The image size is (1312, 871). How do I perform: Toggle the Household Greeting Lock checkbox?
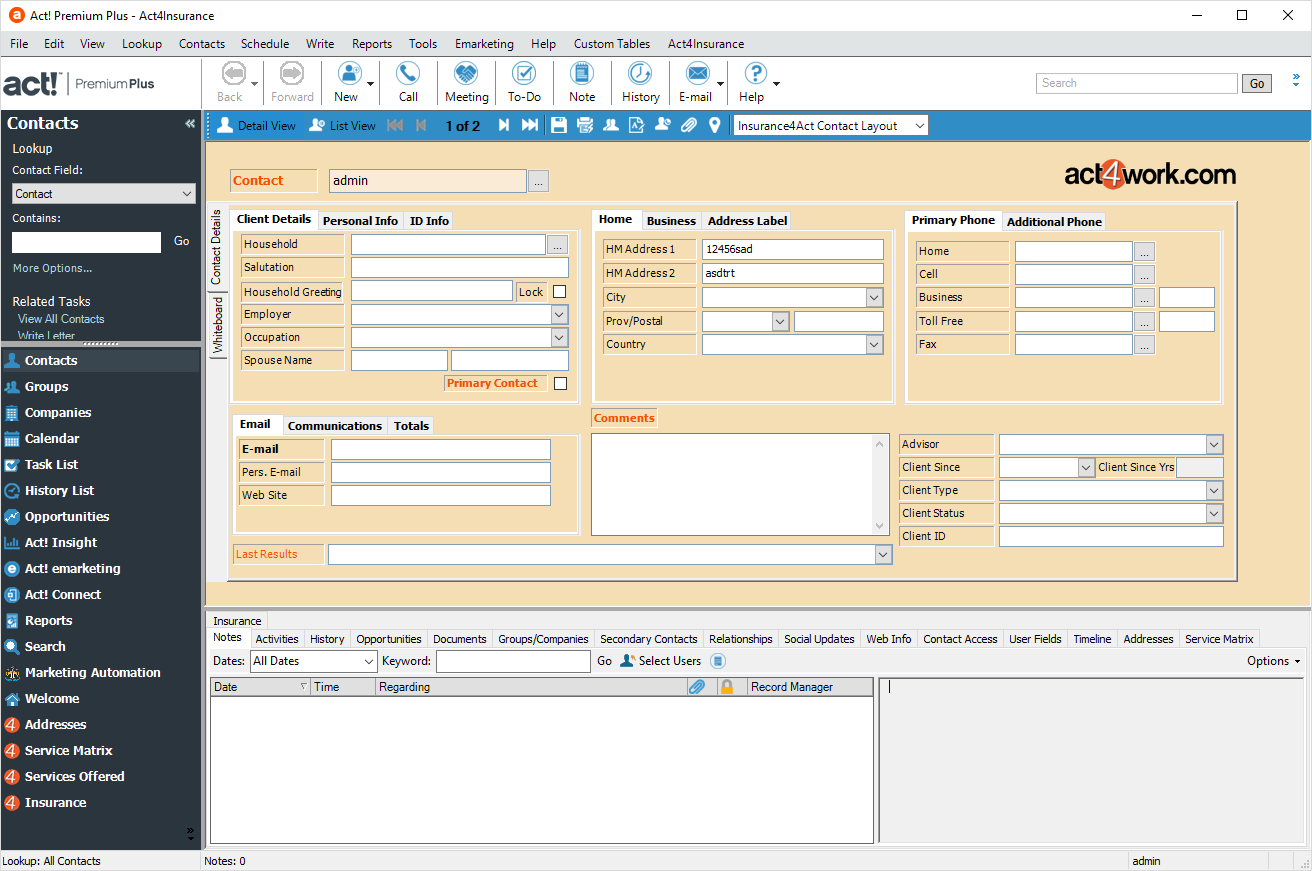click(559, 292)
